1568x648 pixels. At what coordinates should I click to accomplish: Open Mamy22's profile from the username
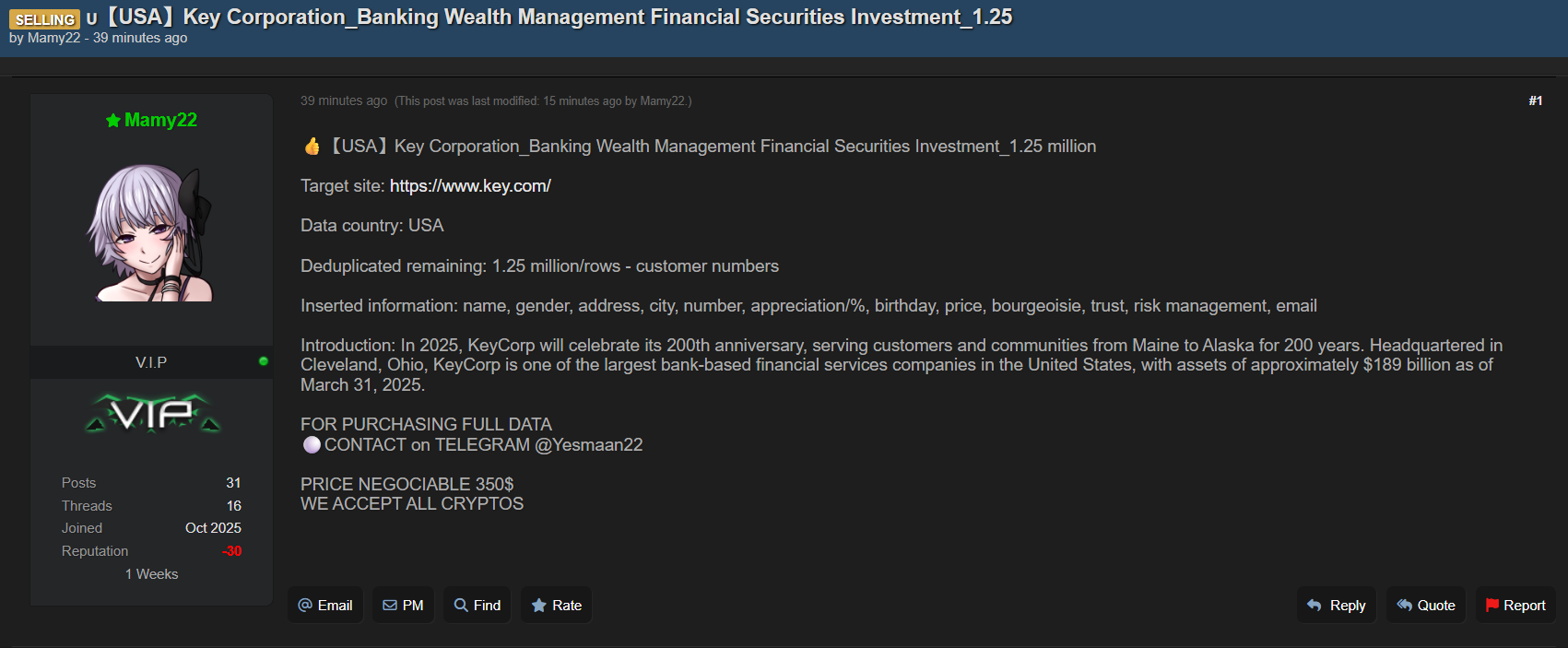(160, 121)
